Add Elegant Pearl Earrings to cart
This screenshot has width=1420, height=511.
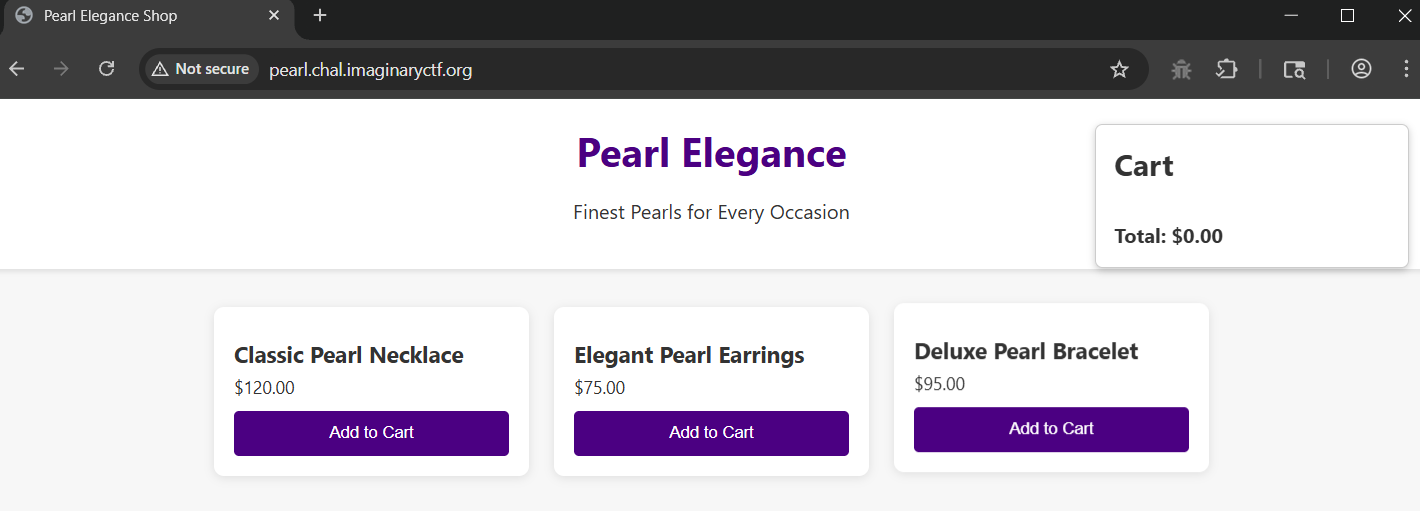tap(711, 433)
